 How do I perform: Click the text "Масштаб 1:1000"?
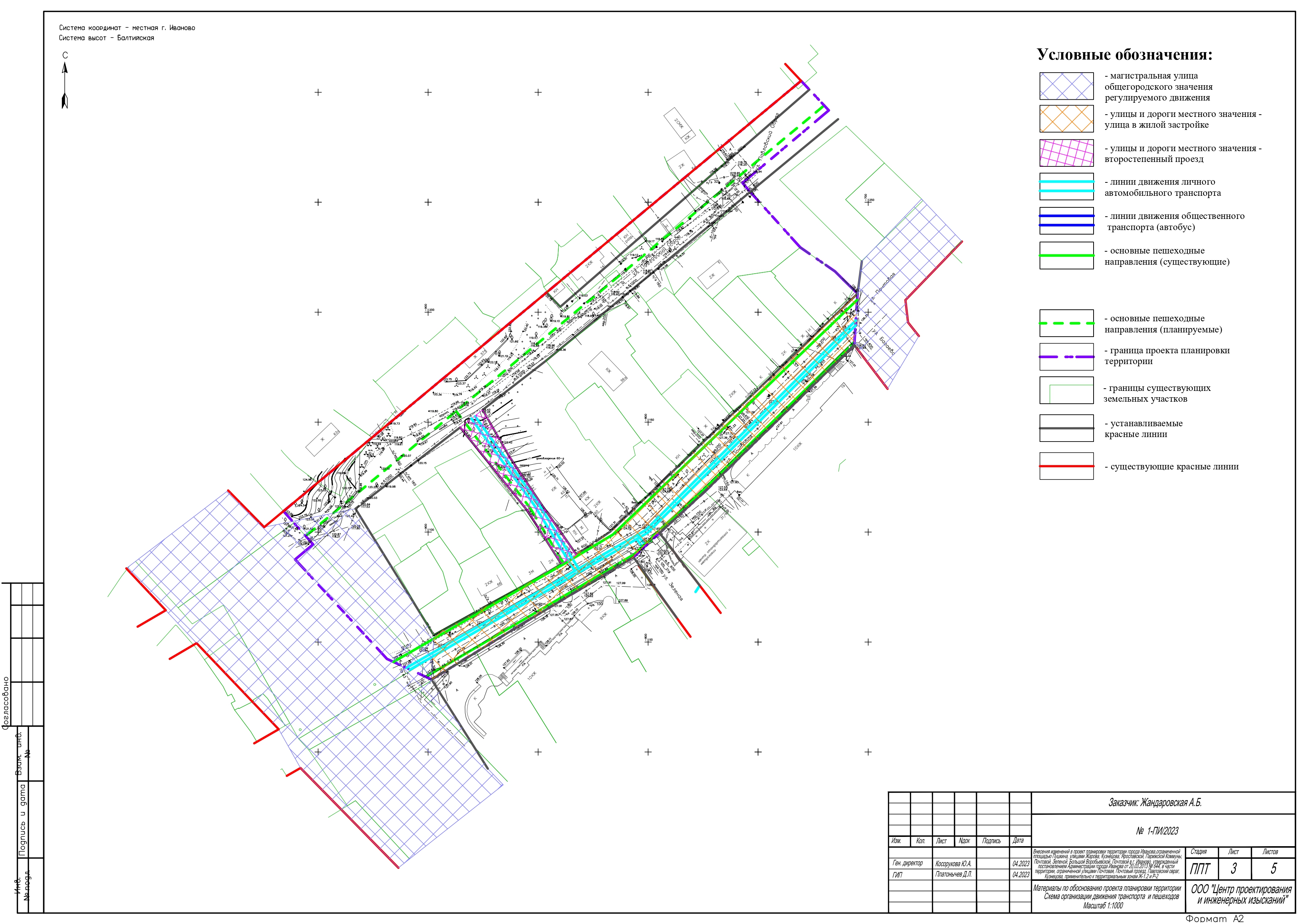point(1103,906)
